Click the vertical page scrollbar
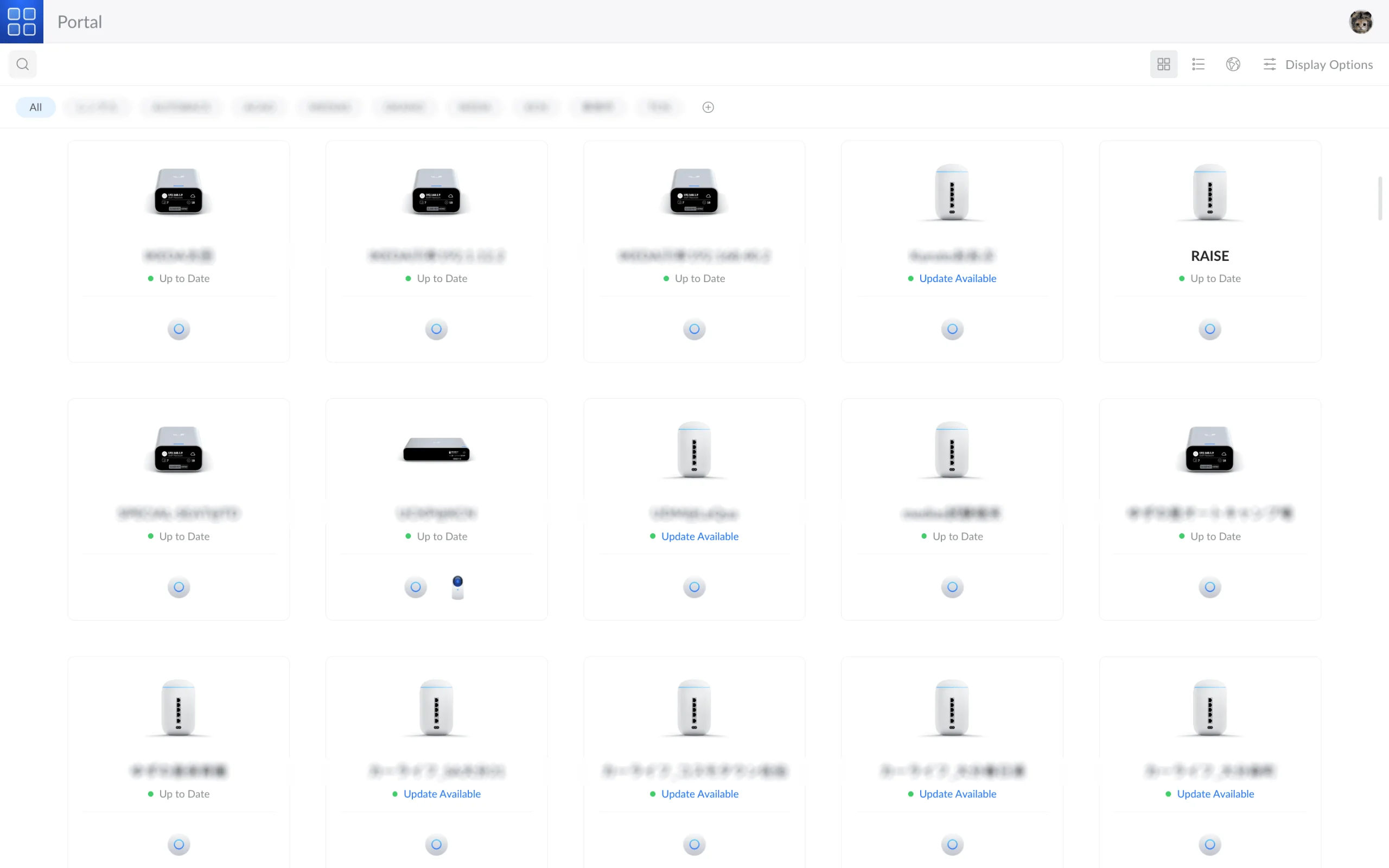This screenshot has height=868, width=1389. [x=1380, y=198]
